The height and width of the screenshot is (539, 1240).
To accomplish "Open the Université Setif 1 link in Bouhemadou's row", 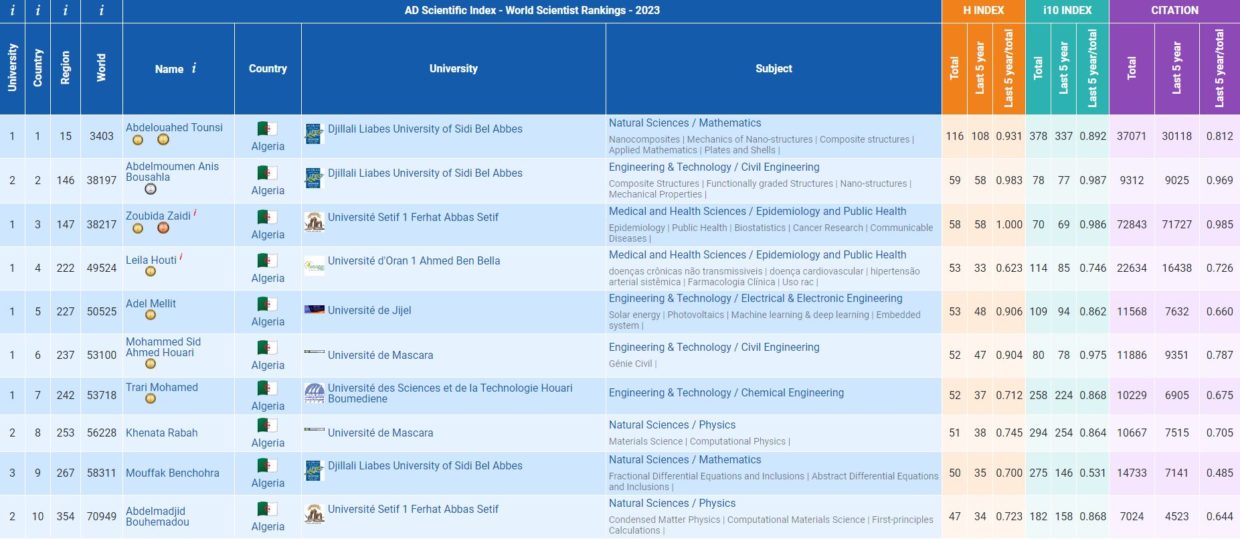I will click(413, 509).
